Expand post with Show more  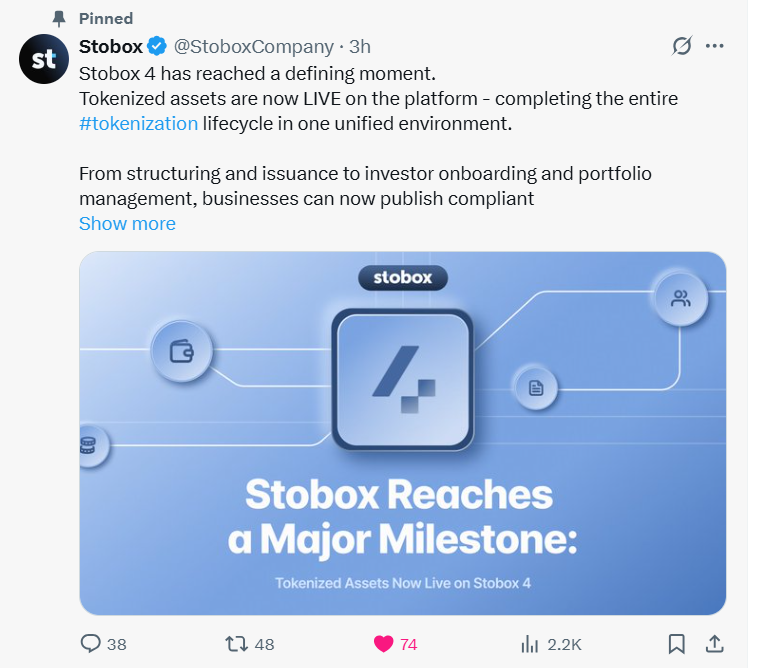point(127,224)
